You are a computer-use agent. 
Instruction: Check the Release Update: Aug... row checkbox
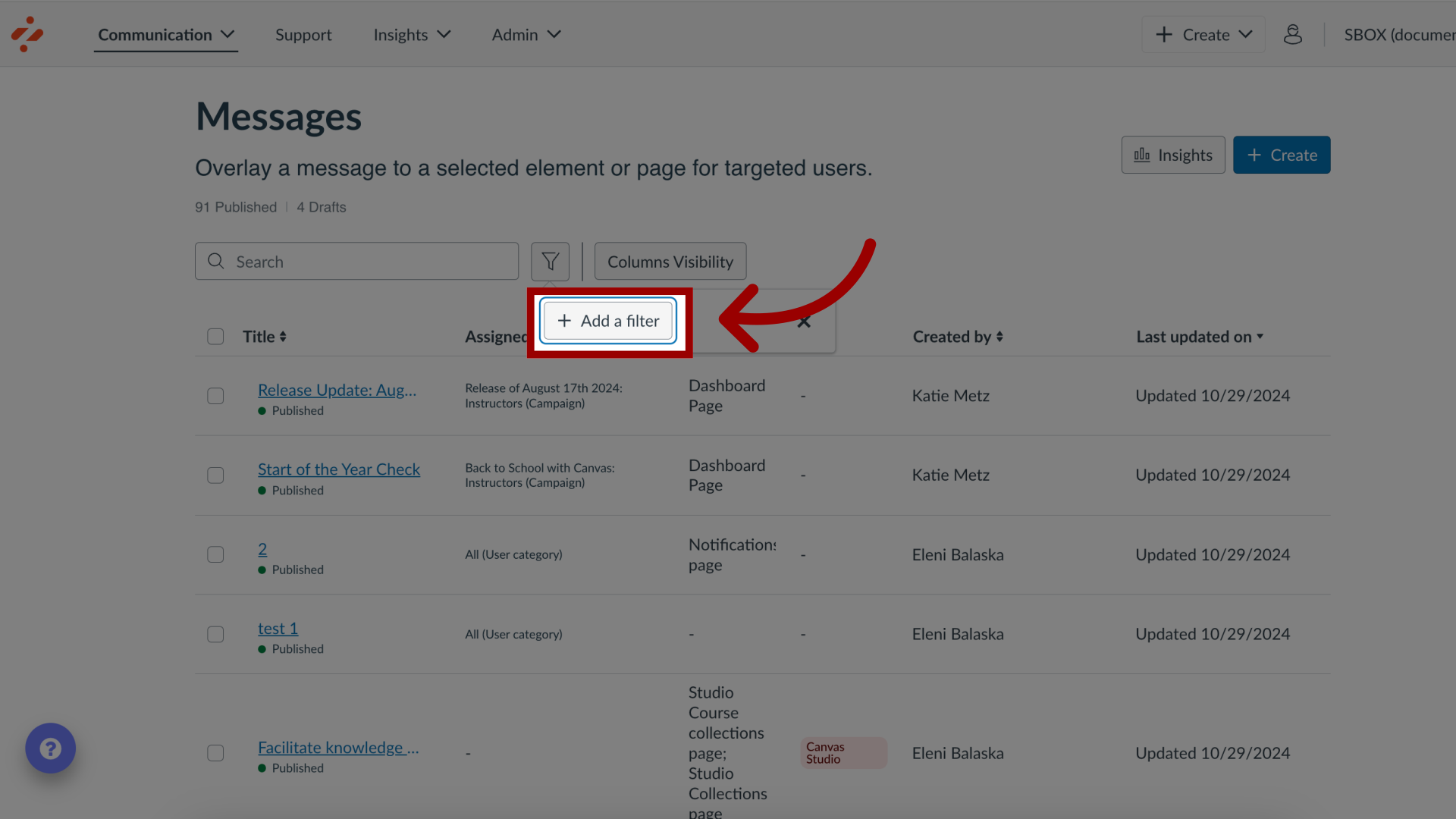215,396
